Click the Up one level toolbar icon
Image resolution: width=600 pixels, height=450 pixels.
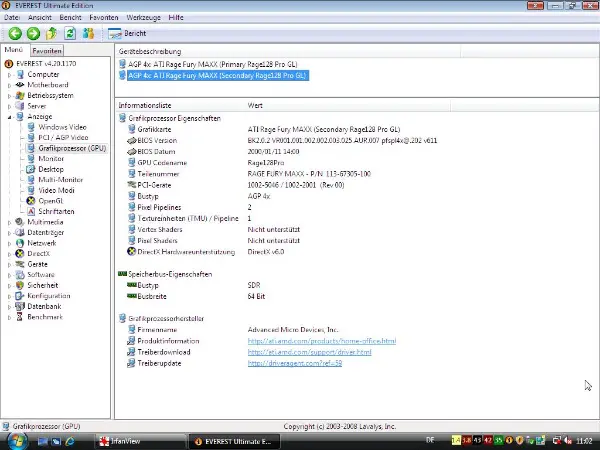pyautogui.click(x=50, y=33)
